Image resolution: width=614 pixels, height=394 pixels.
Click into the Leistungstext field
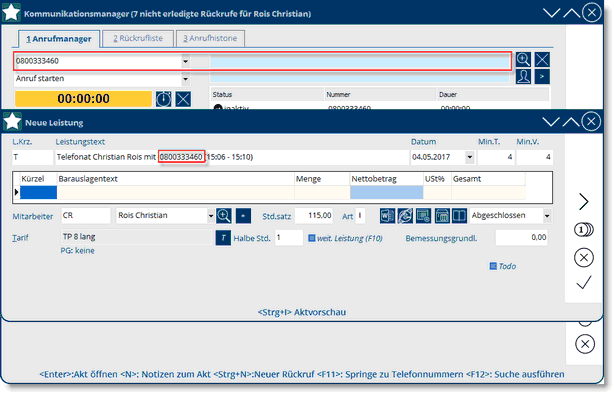pos(231,157)
